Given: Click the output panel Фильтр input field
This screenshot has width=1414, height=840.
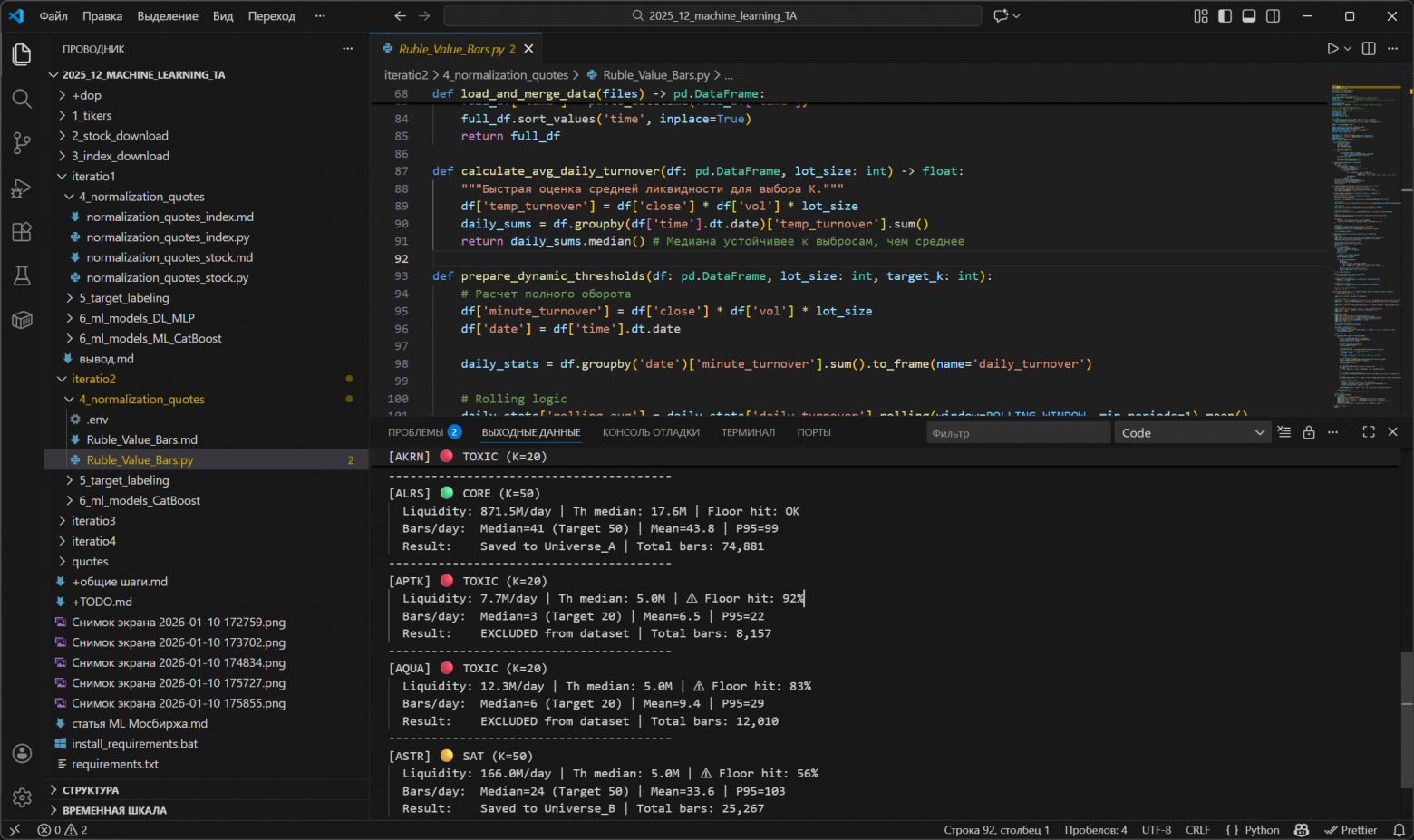Looking at the screenshot, I should point(1017,433).
